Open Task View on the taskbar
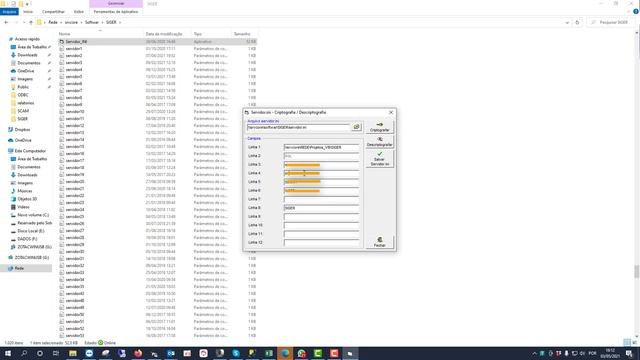The image size is (640, 360). pos(56,353)
